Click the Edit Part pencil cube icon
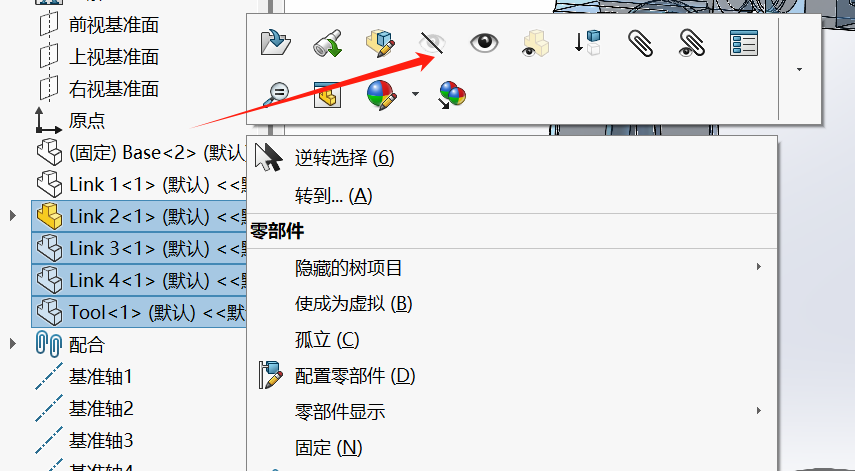The height and width of the screenshot is (471, 855). [x=380, y=43]
